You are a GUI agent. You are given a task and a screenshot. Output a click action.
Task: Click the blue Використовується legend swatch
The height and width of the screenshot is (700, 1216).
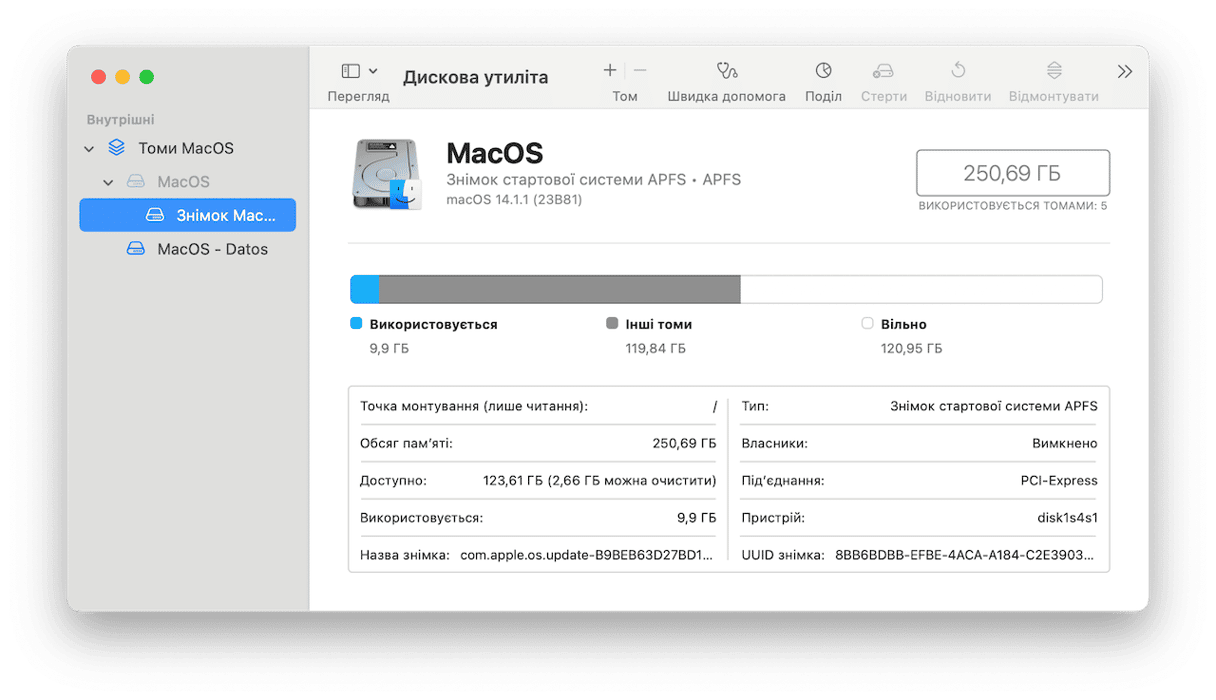356,324
